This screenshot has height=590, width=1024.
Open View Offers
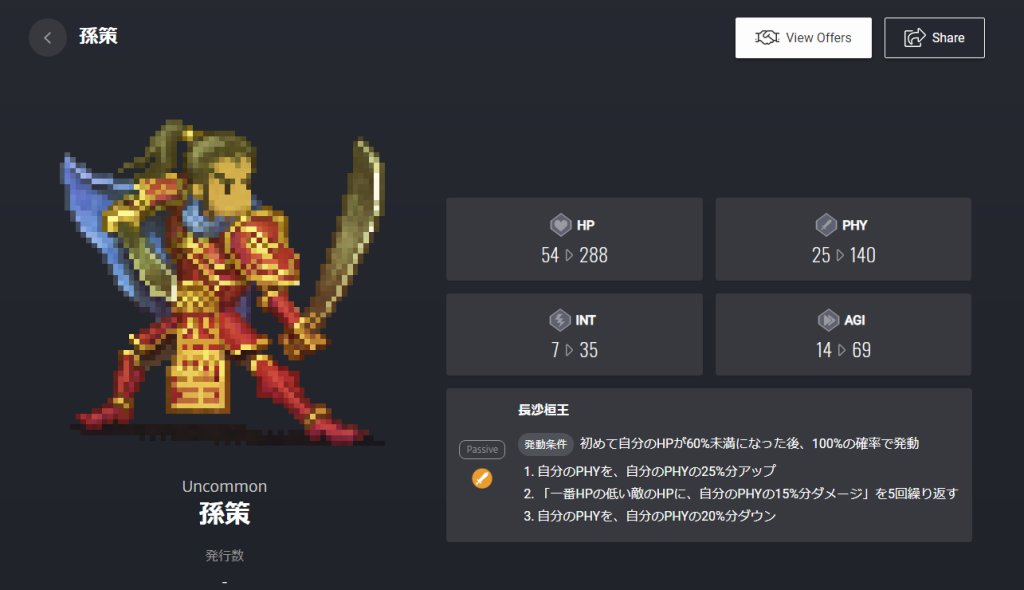[803, 38]
